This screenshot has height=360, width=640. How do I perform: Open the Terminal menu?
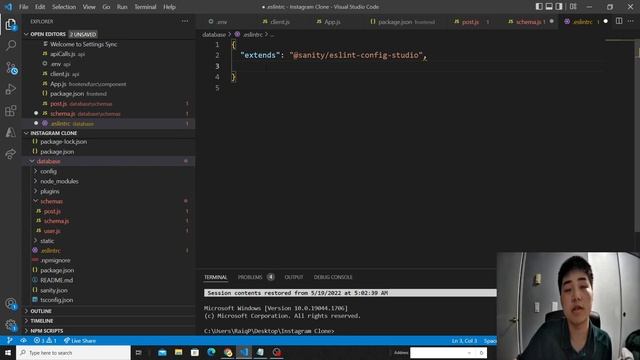(145, 7)
